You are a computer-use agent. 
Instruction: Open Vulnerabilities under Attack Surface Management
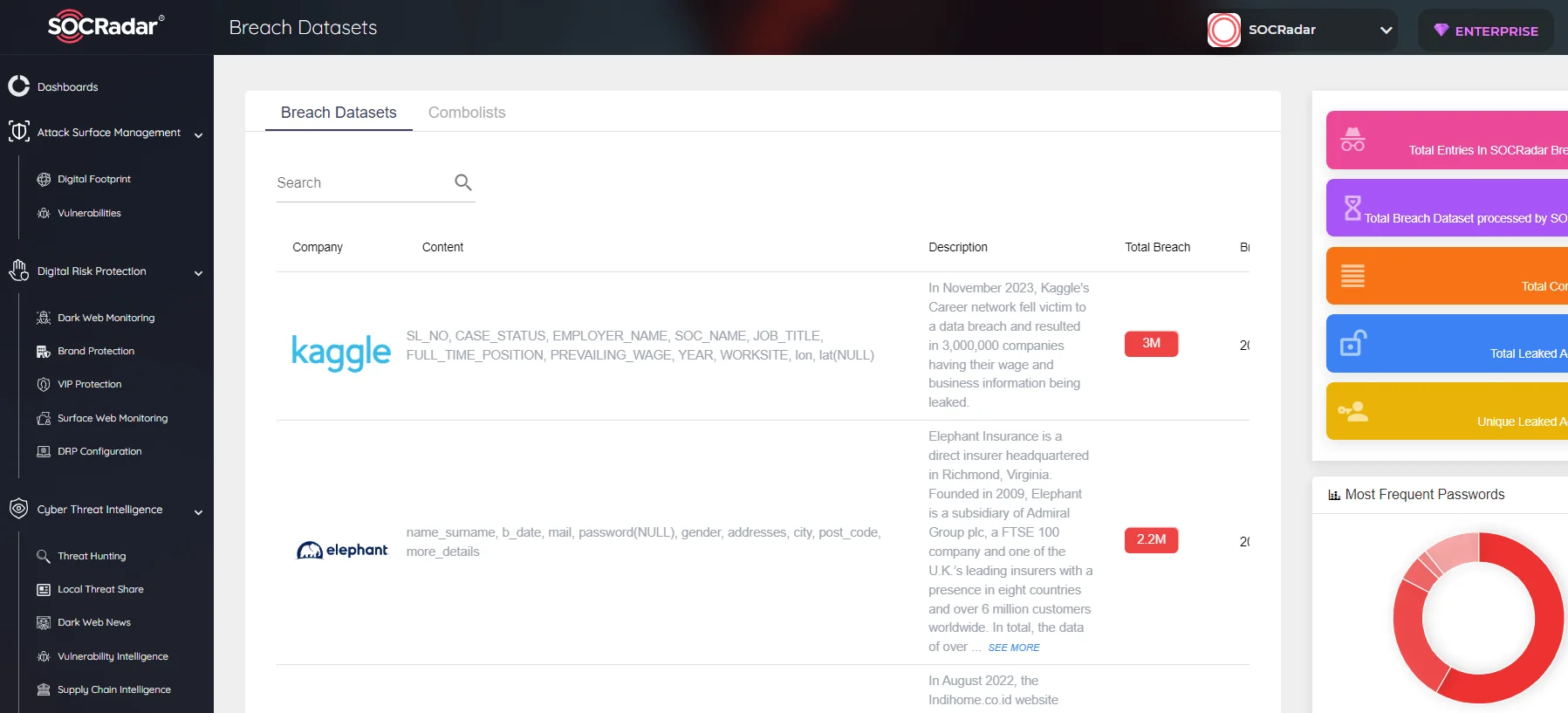pyautogui.click(x=89, y=213)
